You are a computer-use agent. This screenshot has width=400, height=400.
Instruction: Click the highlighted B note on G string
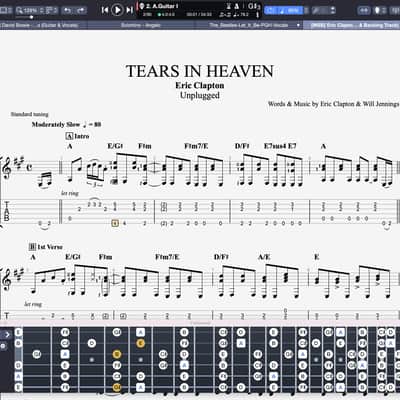point(116,354)
